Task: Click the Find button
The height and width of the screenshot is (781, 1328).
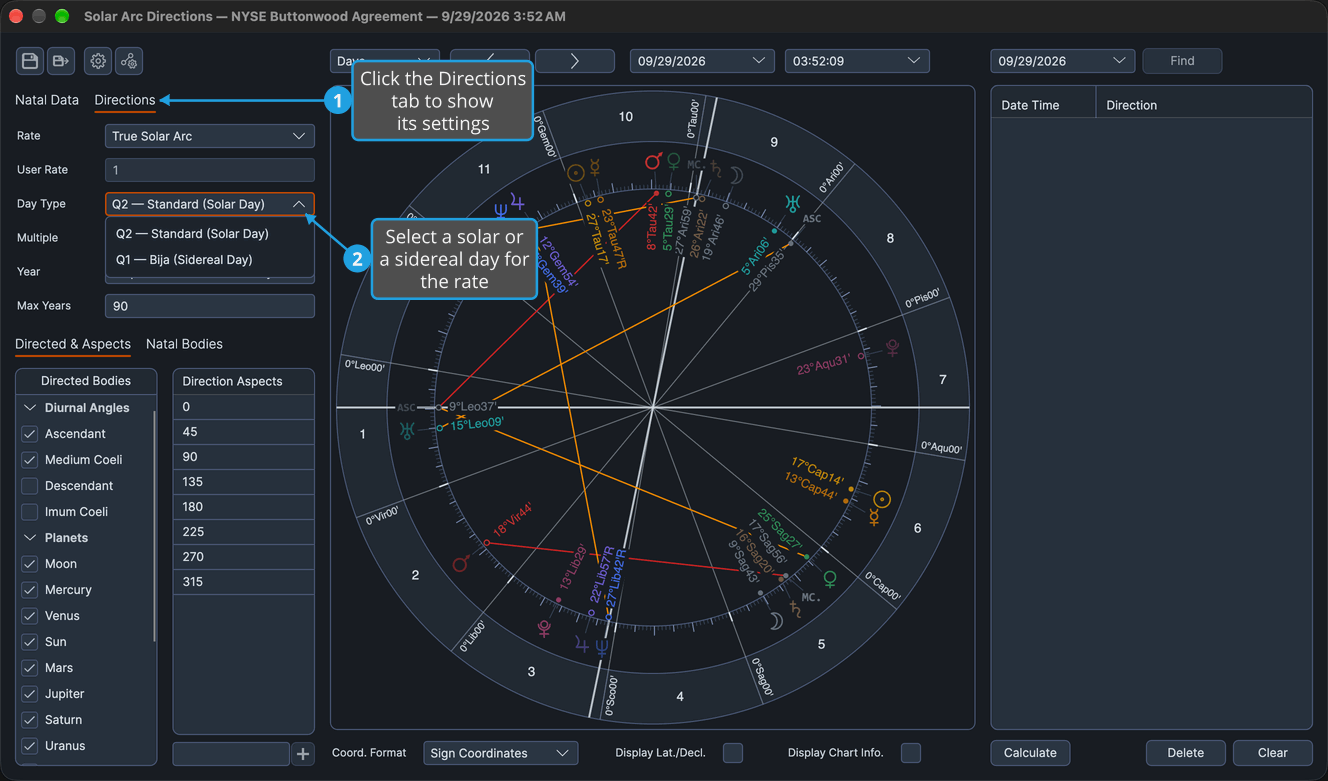Action: click(1182, 61)
